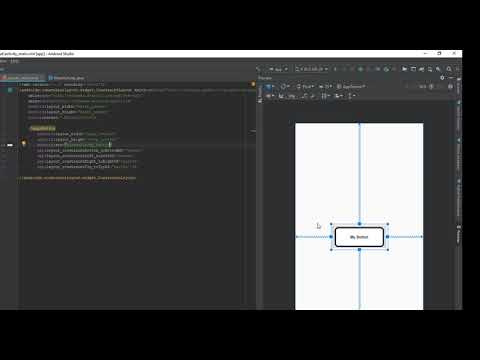Open the Preview tab on right sidebar

[x=459, y=233]
